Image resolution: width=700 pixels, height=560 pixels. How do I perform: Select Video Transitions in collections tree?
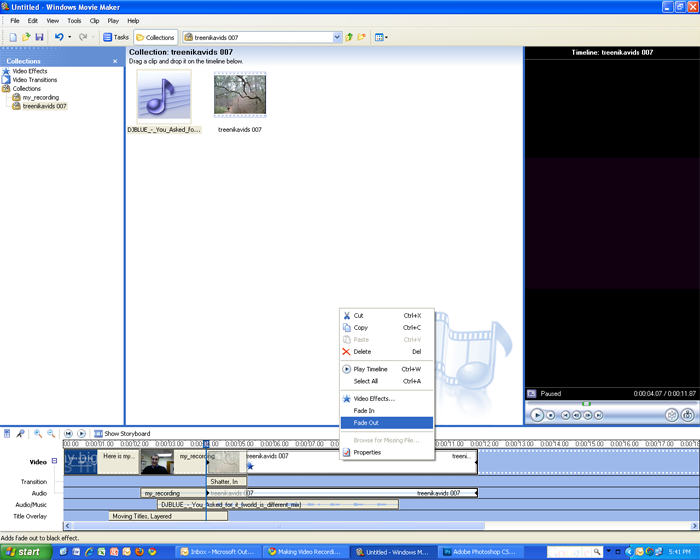[35, 80]
